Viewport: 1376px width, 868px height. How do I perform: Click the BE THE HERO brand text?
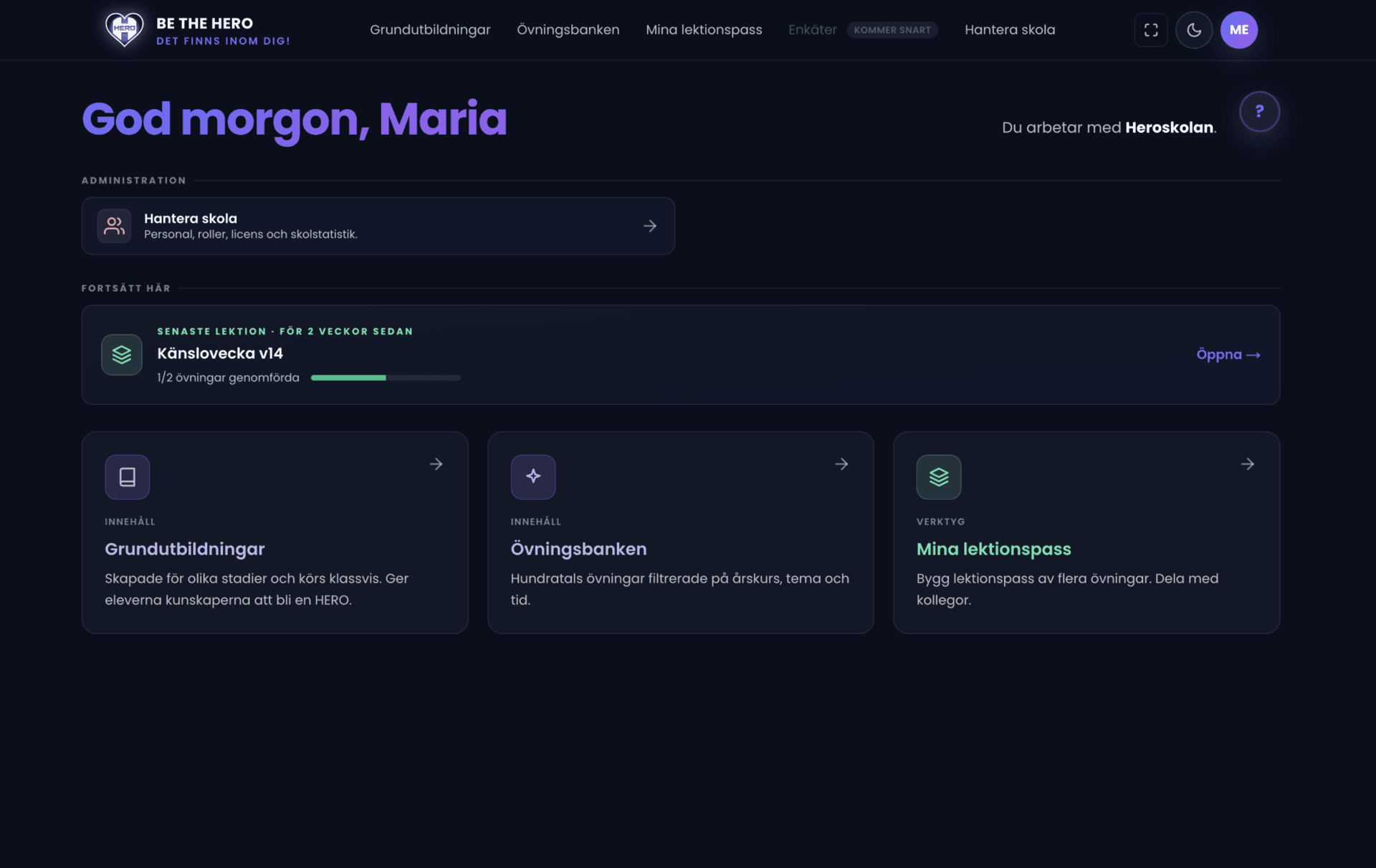tap(205, 24)
